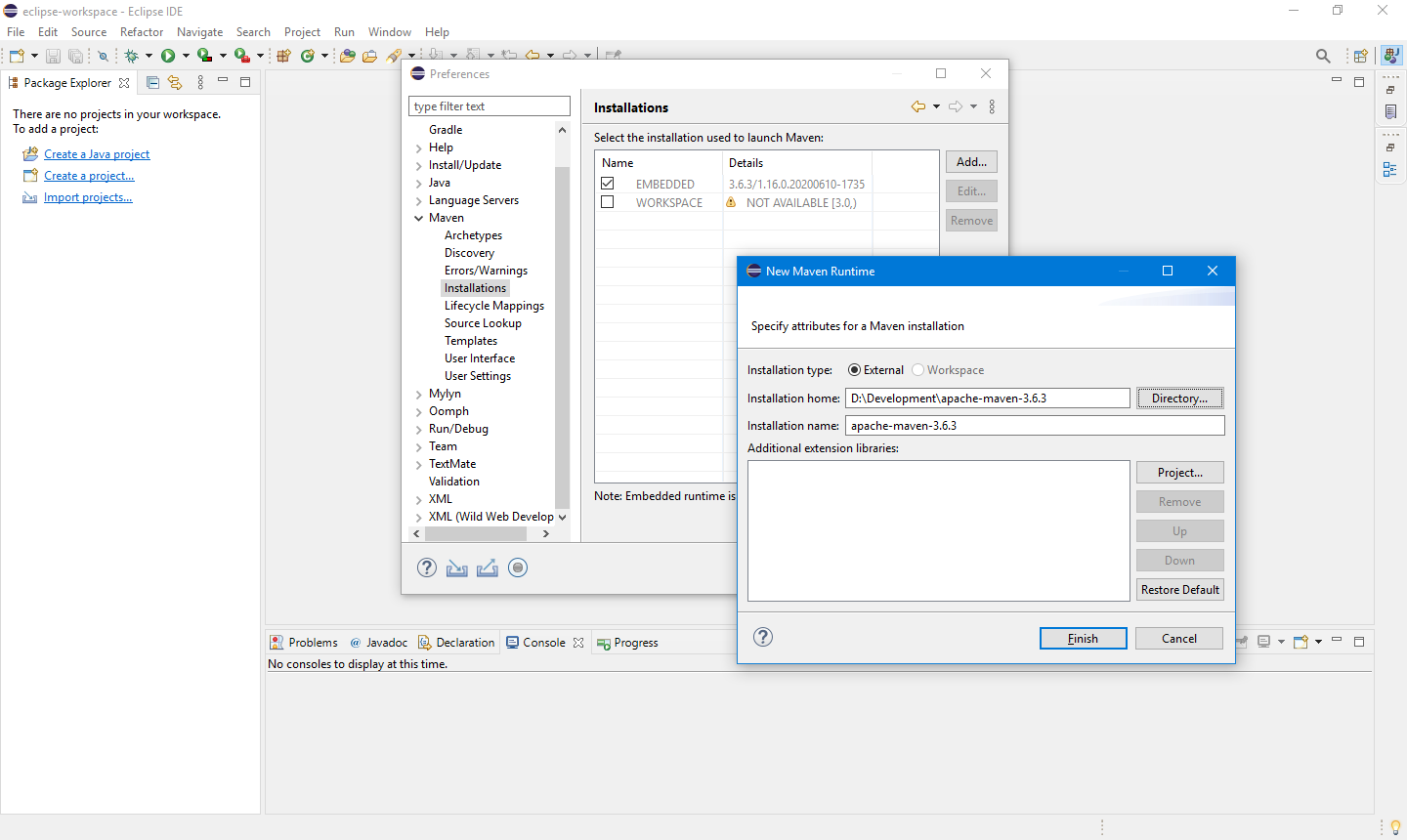Click the New Java Package icon
The width and height of the screenshot is (1407, 840).
(x=283, y=56)
